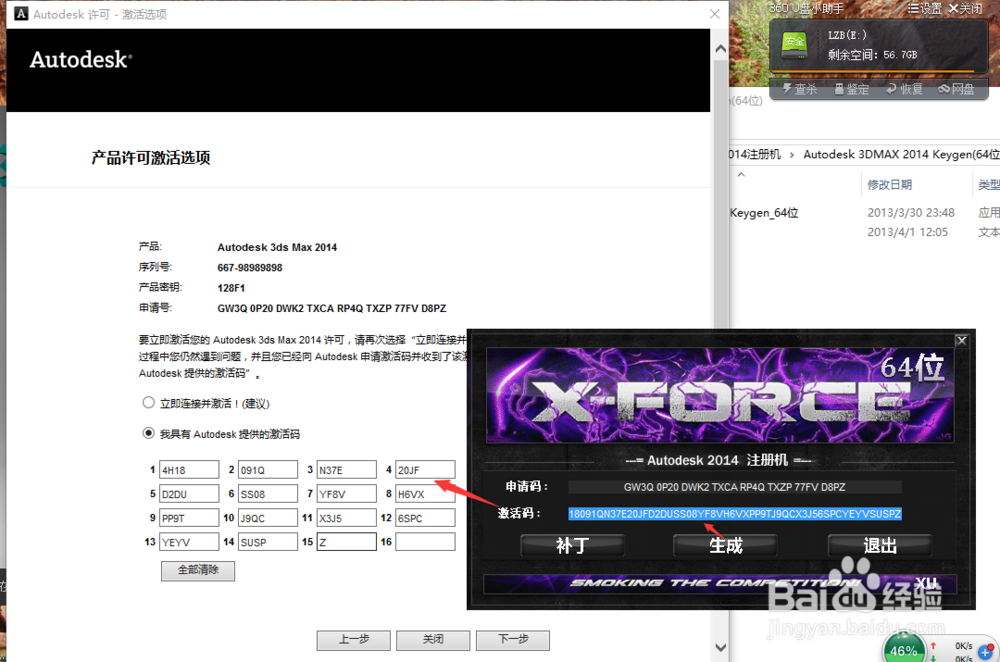This screenshot has height=662, width=1000.
Task: Click the '下一步' next button
Action: pyautogui.click(x=513, y=640)
